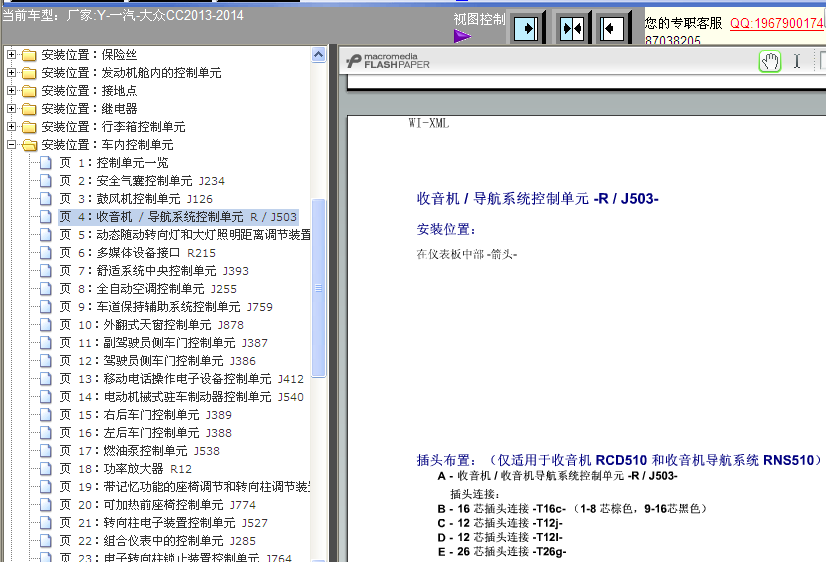
Task: Click connector line D - 12 芯插头连接 -T12l-
Action: (x=500, y=537)
